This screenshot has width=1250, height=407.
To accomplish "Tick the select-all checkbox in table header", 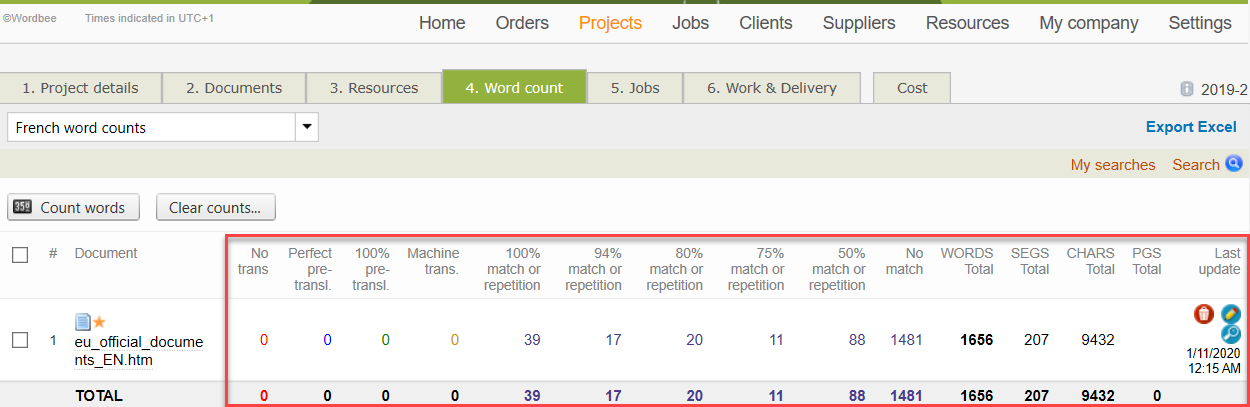I will pyautogui.click(x=20, y=255).
